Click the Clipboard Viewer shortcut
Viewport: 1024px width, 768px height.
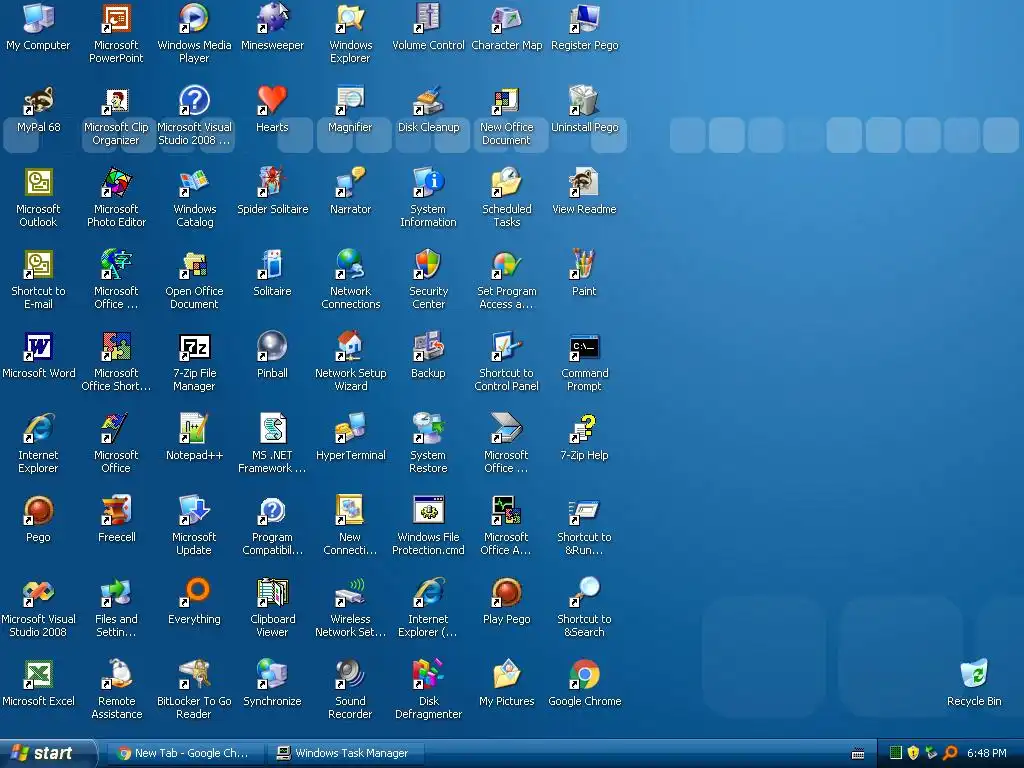click(x=272, y=592)
